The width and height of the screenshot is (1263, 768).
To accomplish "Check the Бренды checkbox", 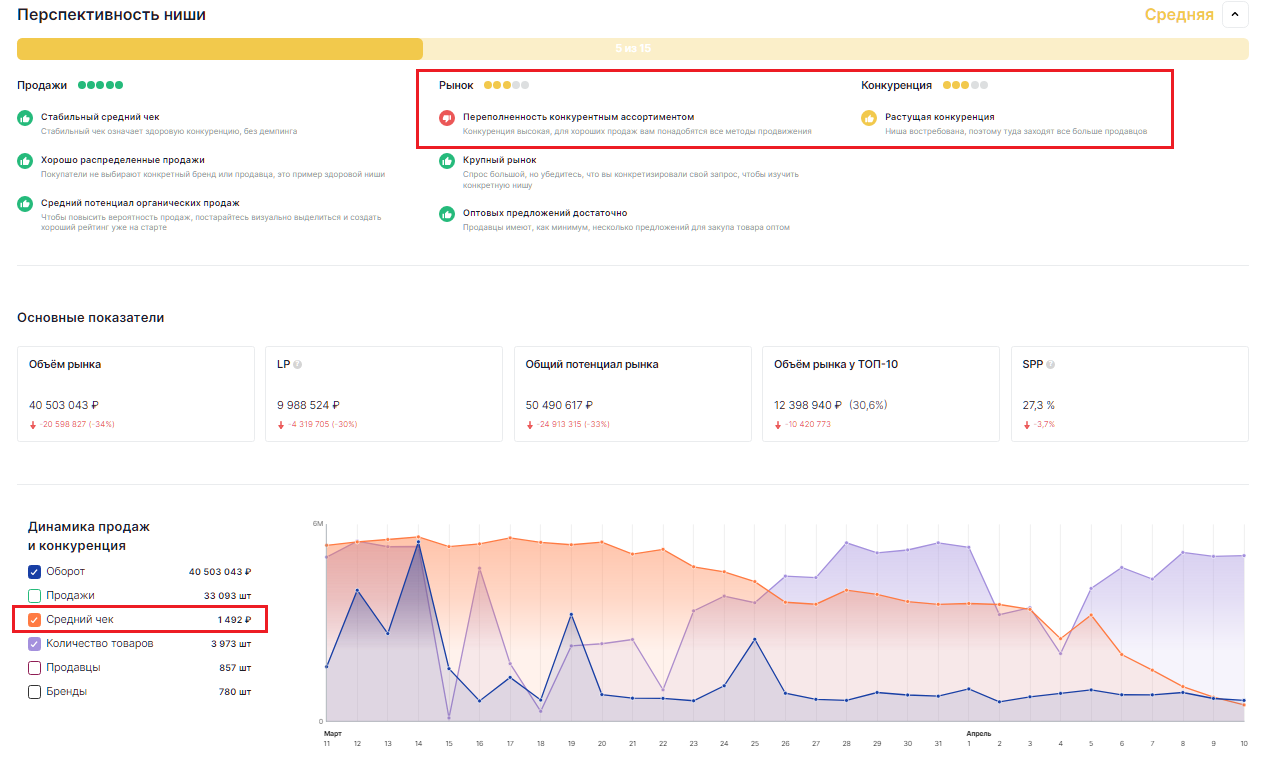I will coord(35,692).
